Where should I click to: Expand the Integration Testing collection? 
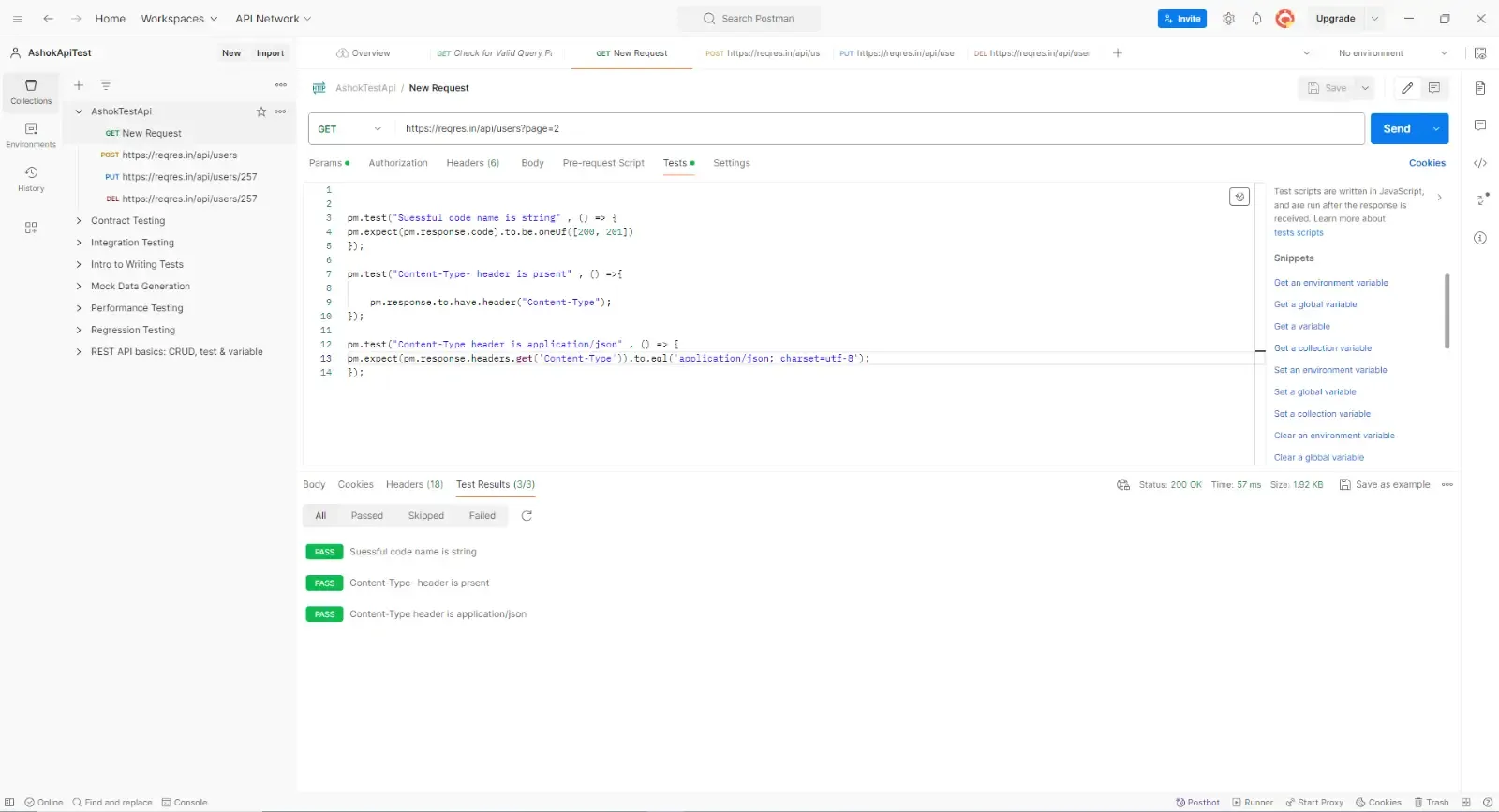79,243
